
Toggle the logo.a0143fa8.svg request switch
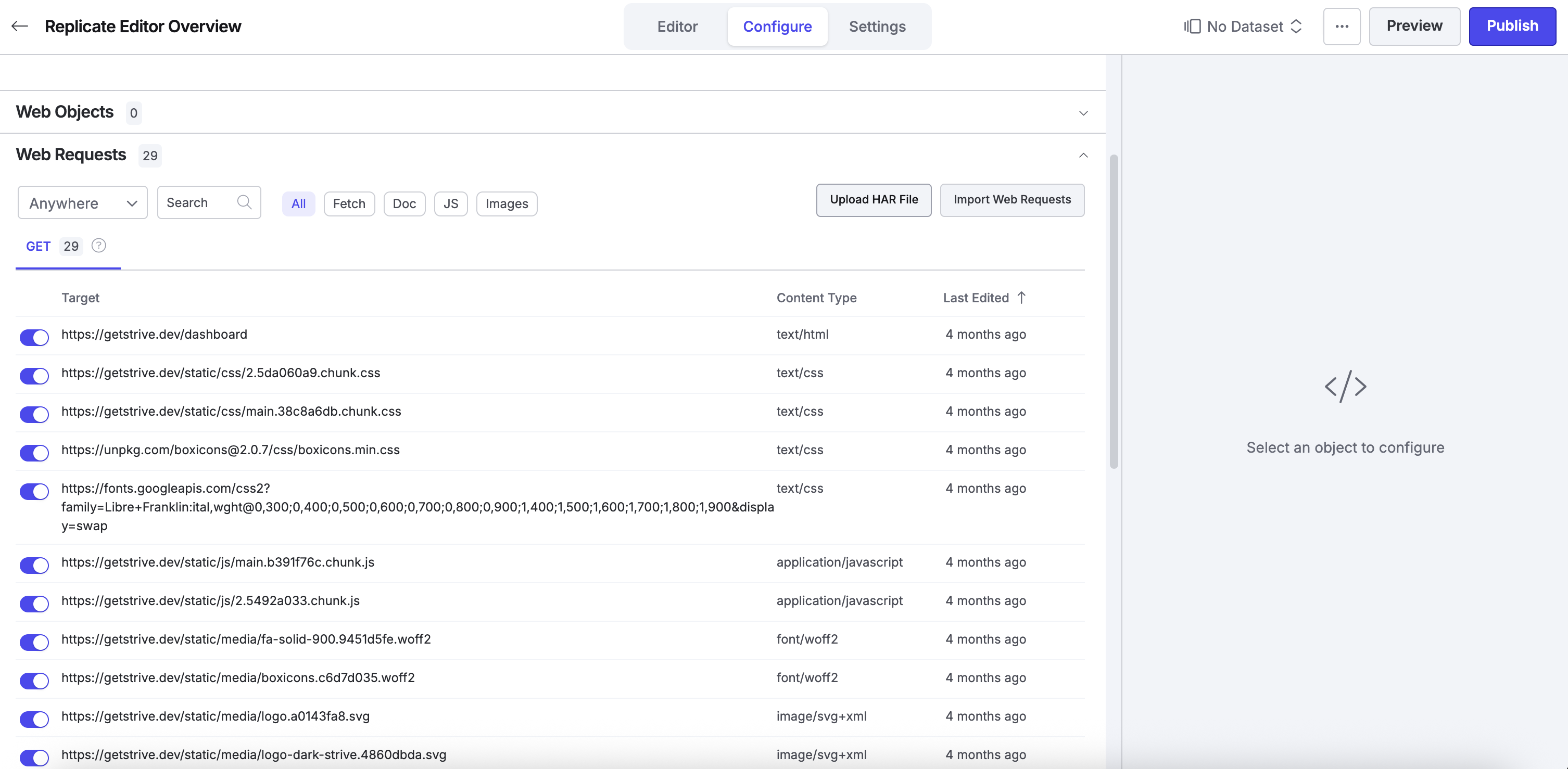(x=34, y=719)
